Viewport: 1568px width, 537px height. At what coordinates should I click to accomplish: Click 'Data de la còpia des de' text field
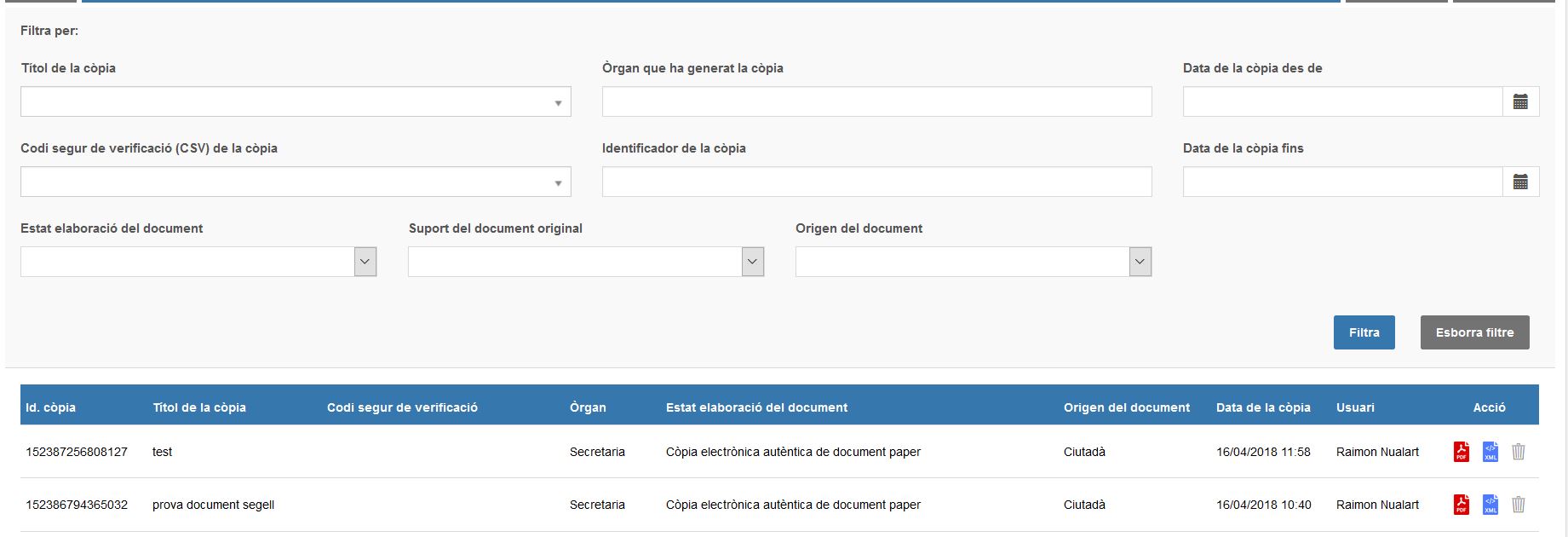tap(1341, 101)
